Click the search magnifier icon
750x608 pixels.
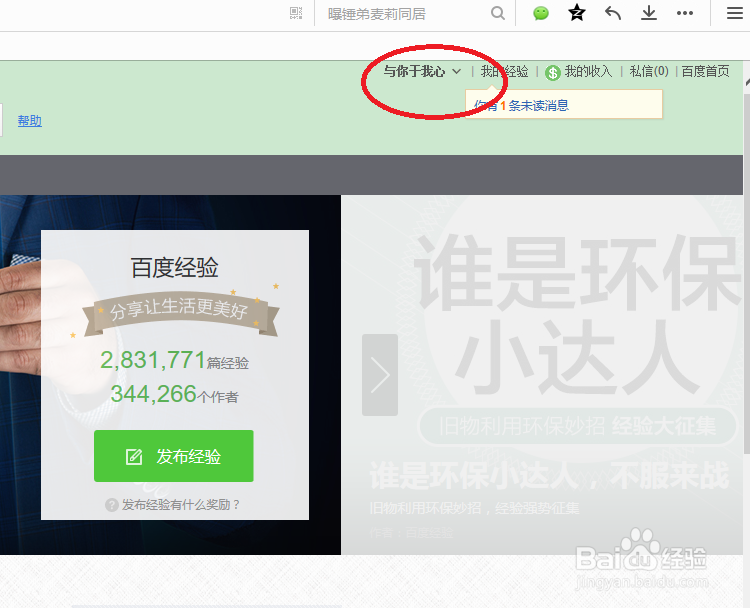click(x=497, y=13)
